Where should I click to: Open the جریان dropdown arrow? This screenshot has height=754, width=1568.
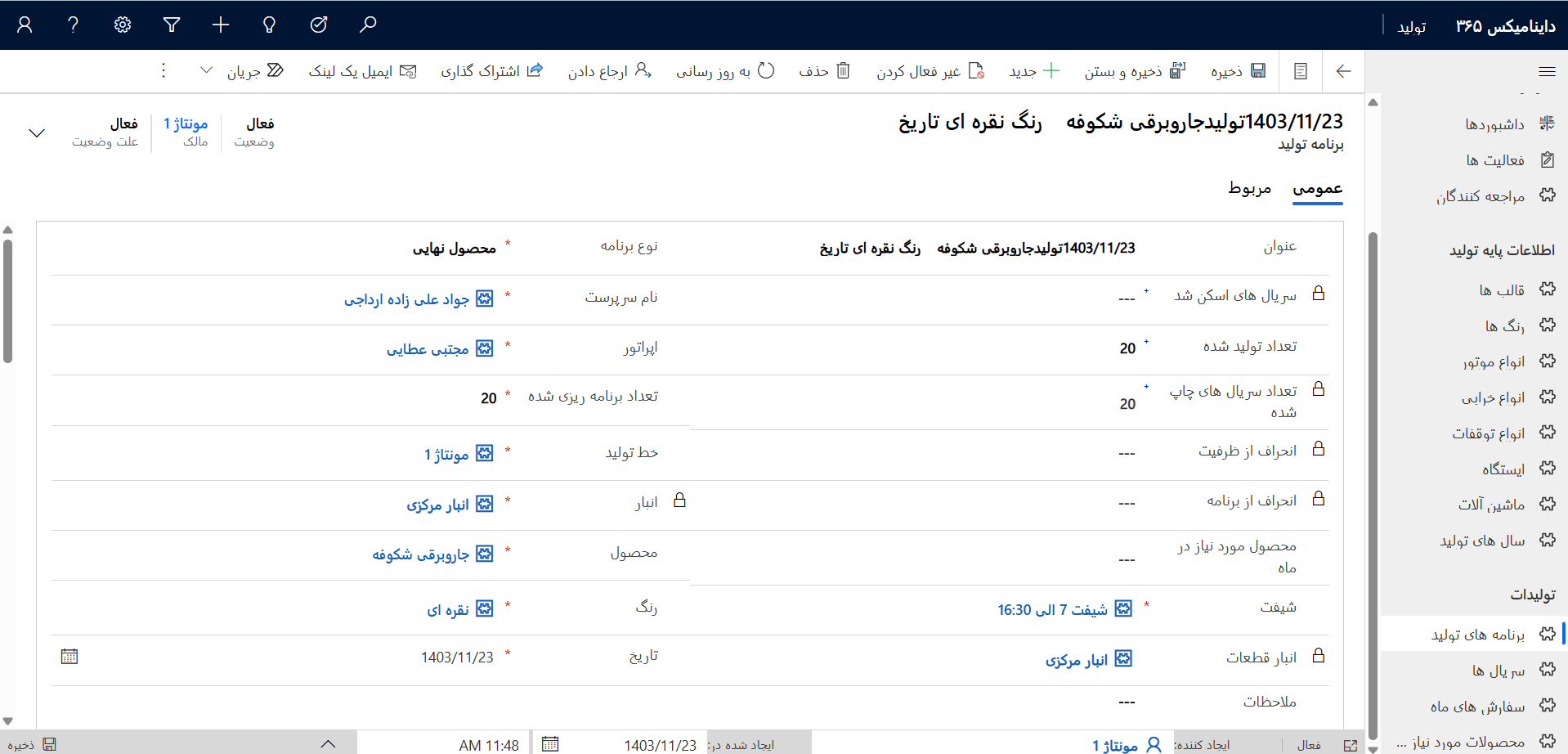click(x=207, y=71)
